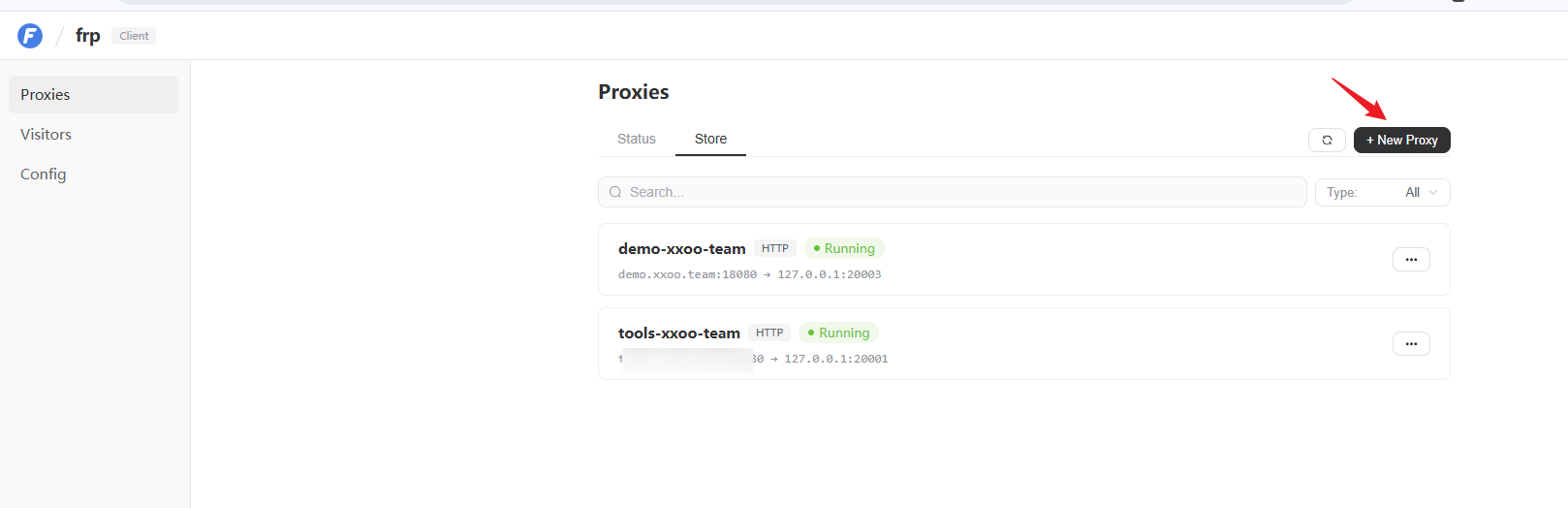This screenshot has height=508, width=1568.
Task: Open more options for tools-xxoo-team
Action: (1411, 343)
